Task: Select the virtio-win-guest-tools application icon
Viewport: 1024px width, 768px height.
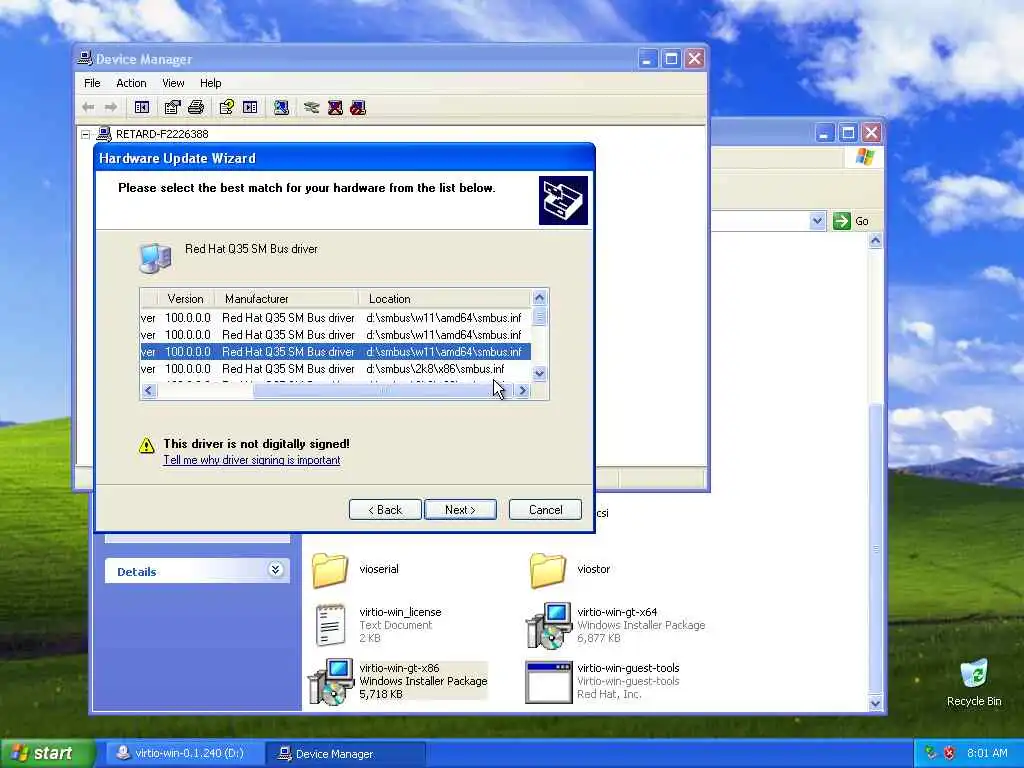Action: click(549, 682)
